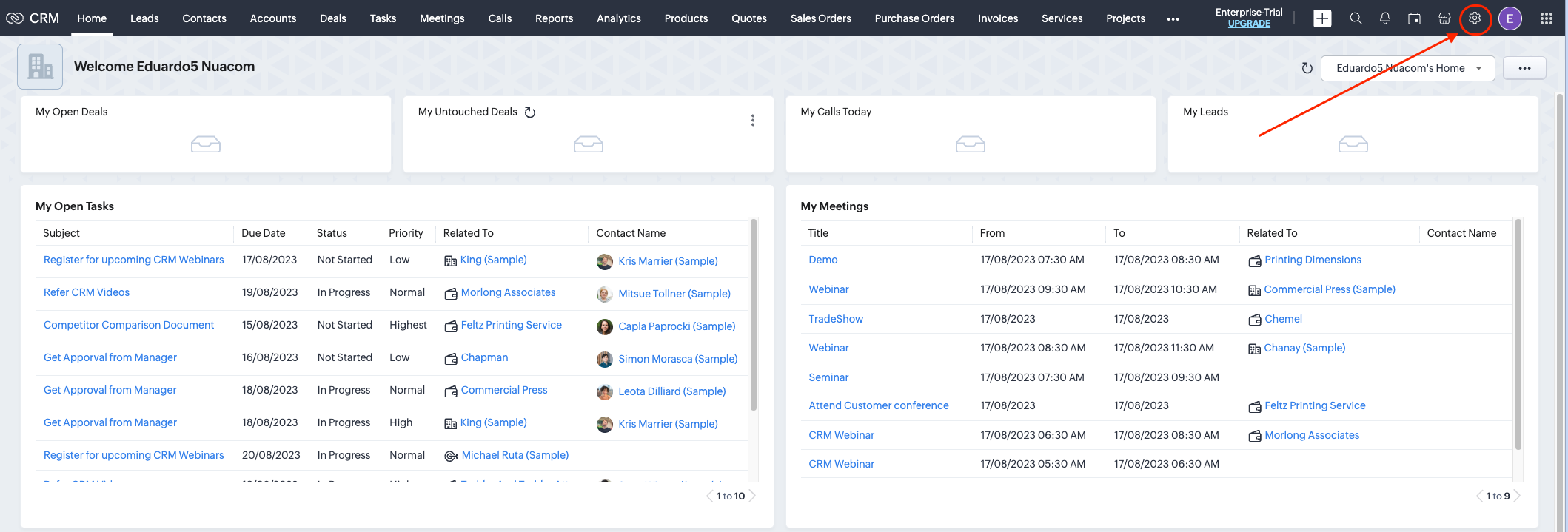This screenshot has width=1568, height=532.
Task: Open My Untouched Deals options menu
Action: click(x=753, y=121)
